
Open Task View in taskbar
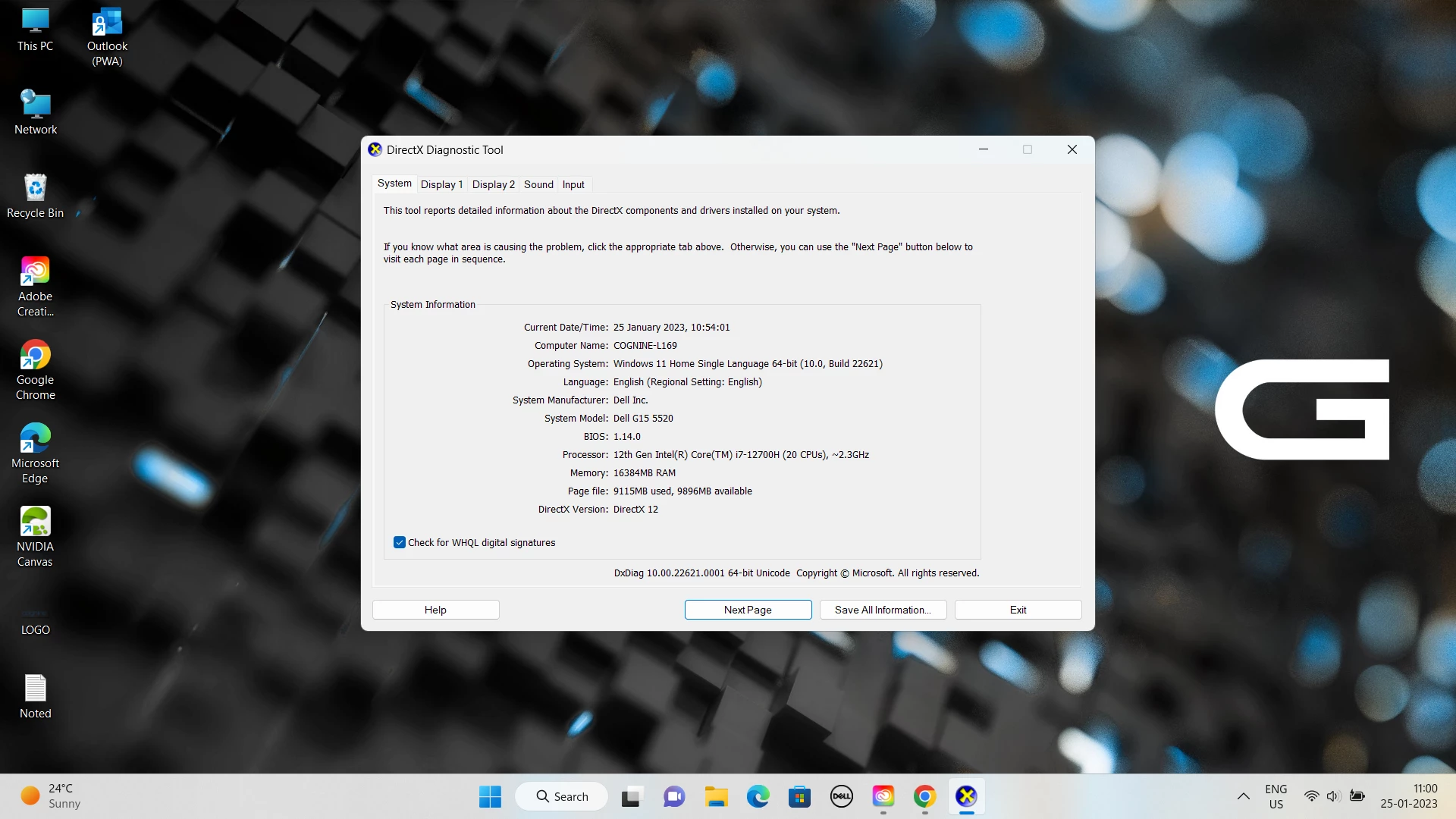tap(631, 796)
